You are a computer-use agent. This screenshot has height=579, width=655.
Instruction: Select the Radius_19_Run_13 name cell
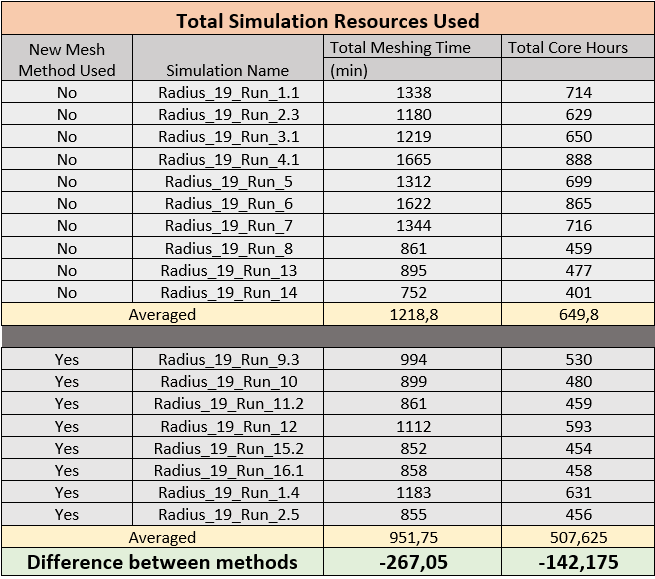tap(228, 270)
